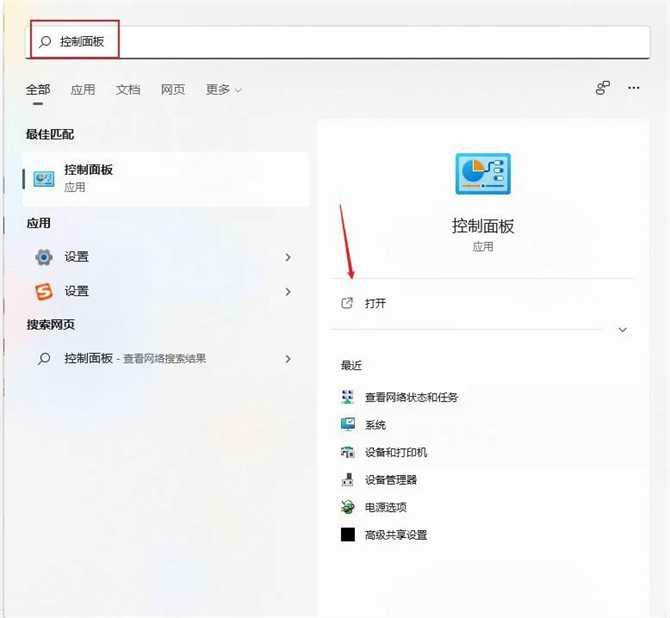The height and width of the screenshot is (618, 670).
Task: Expand chevron for Sogou 设置 result
Action: pos(288,291)
